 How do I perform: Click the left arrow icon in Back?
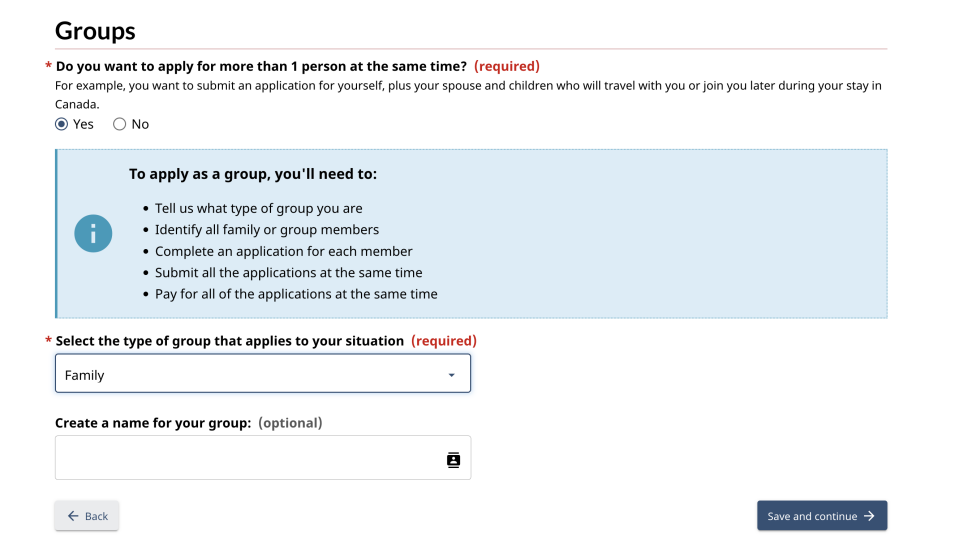(x=73, y=516)
